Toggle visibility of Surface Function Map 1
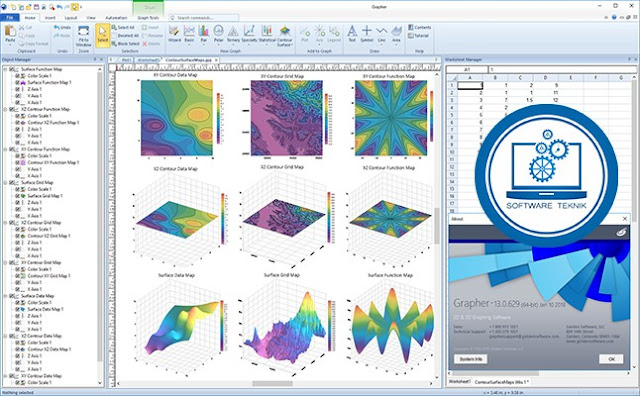This screenshot has width=640, height=396. (x=18, y=82)
